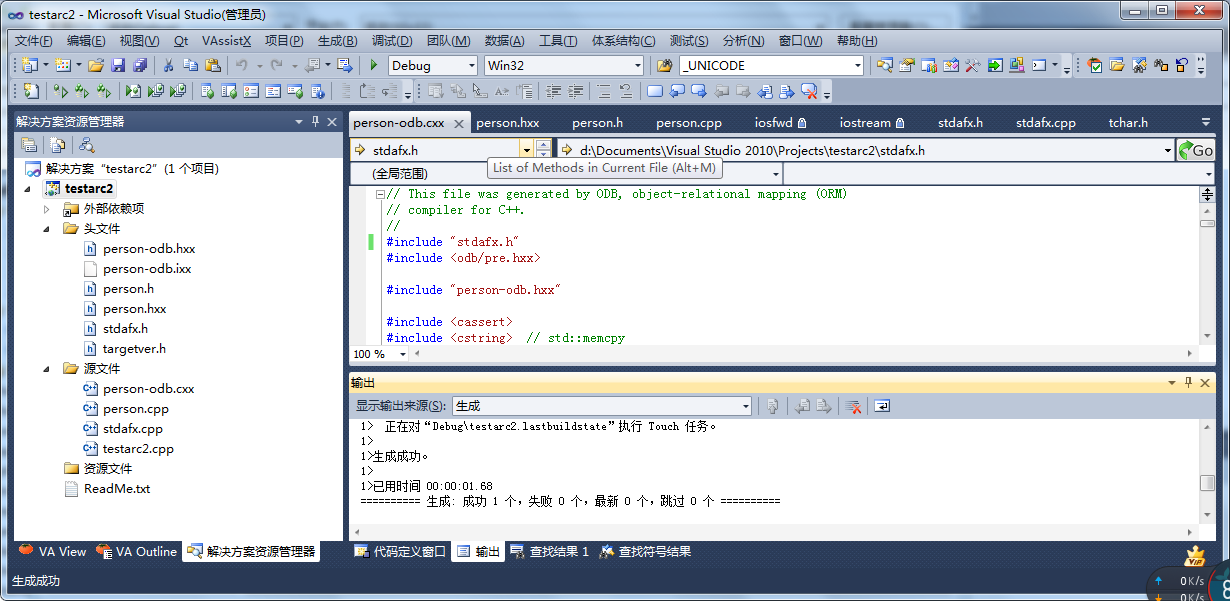This screenshot has width=1230, height=601.
Task: Open the Debug configuration dropdown
Action: click(x=472, y=66)
